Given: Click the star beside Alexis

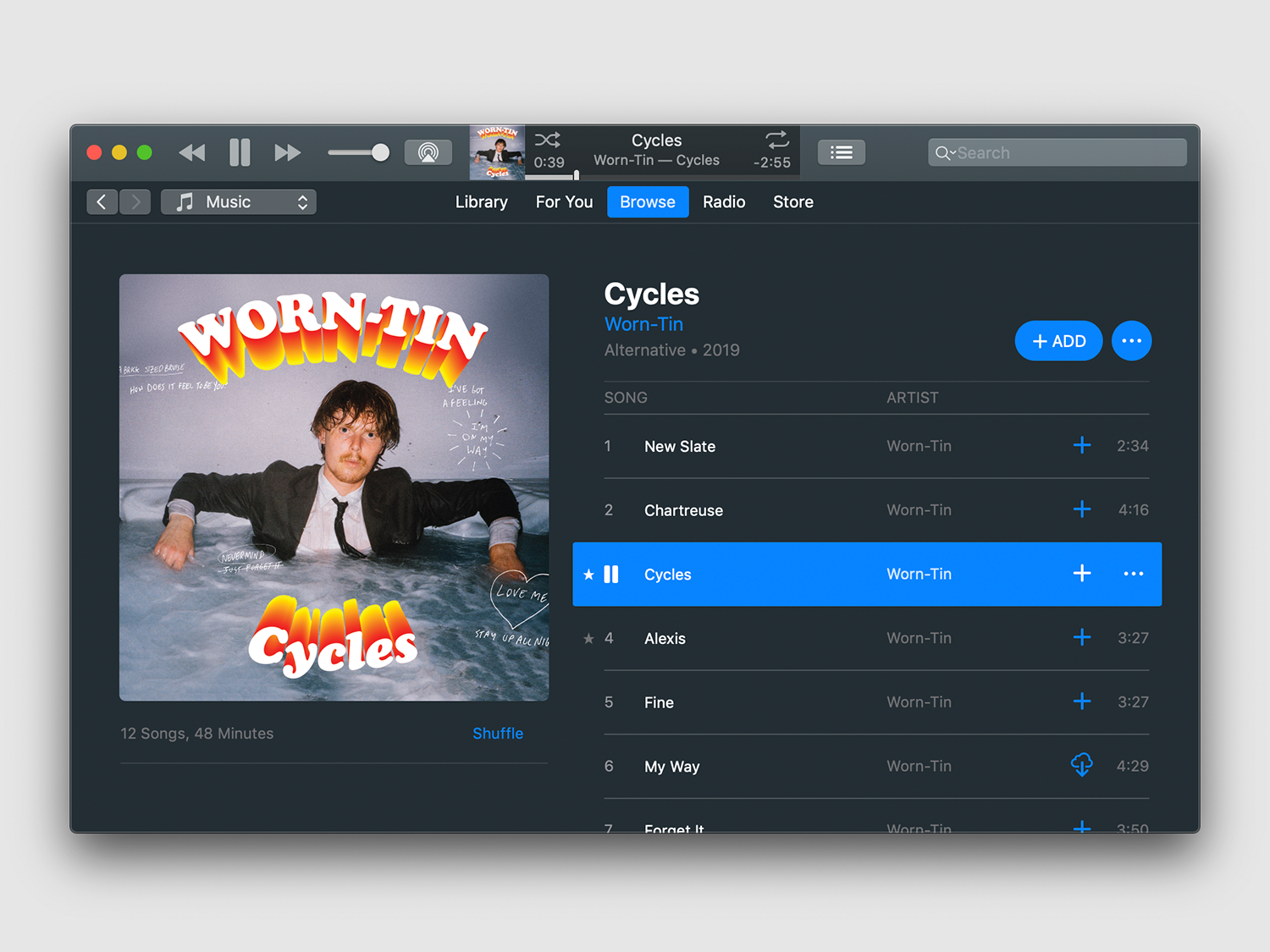Looking at the screenshot, I should [x=588, y=639].
